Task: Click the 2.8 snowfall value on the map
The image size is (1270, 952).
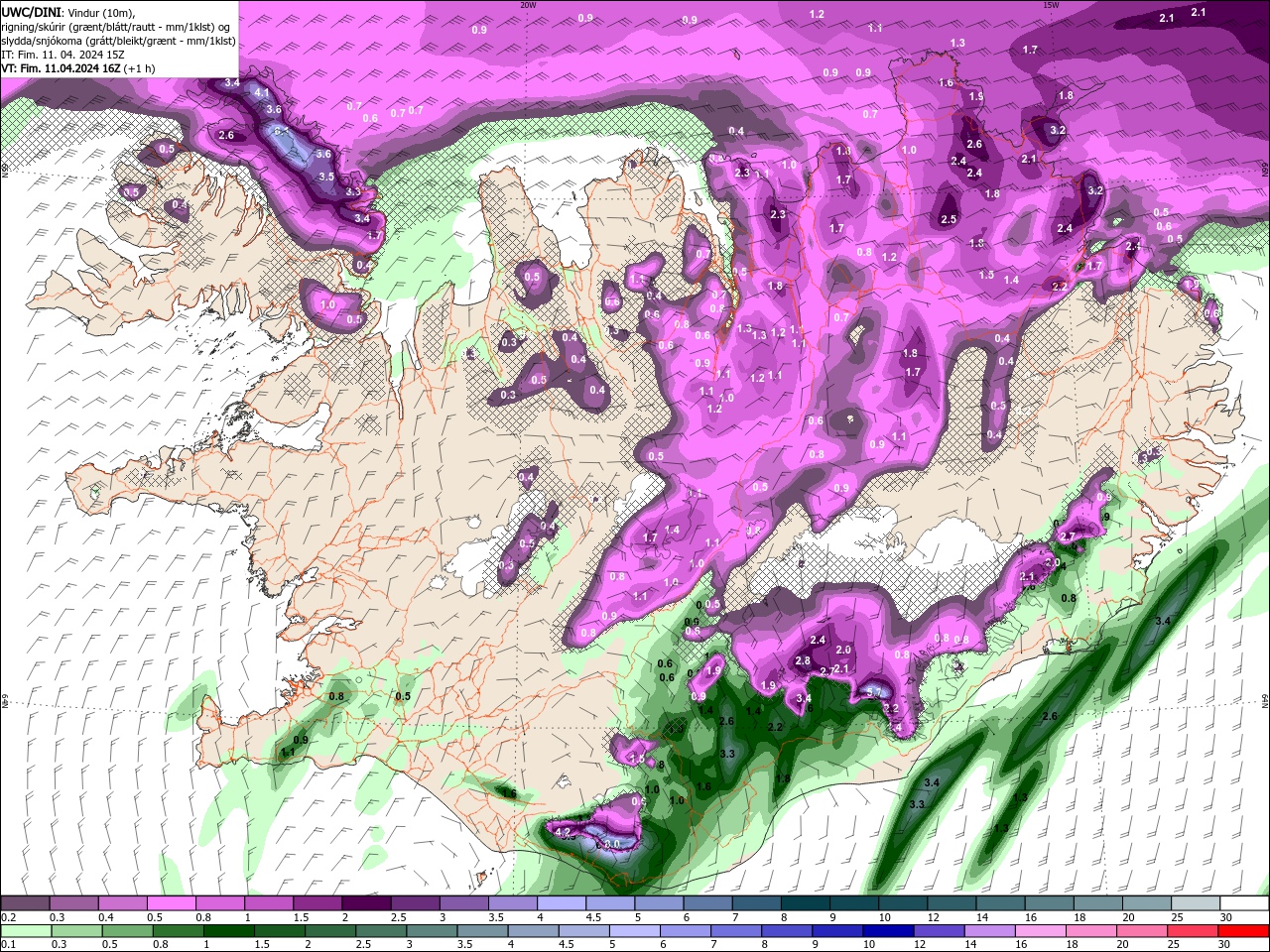Action: click(x=803, y=660)
